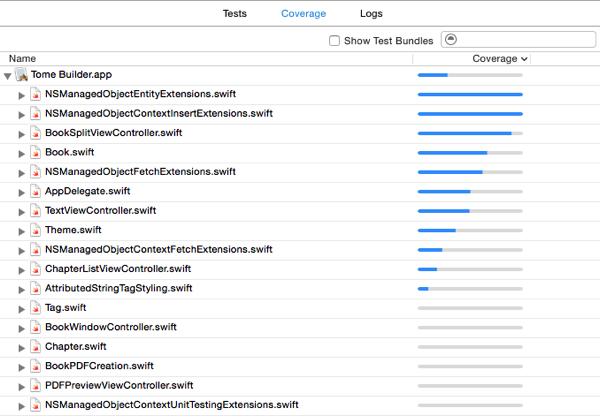
Task: Click Swift file icon for Tag.swift
Action: point(36,308)
